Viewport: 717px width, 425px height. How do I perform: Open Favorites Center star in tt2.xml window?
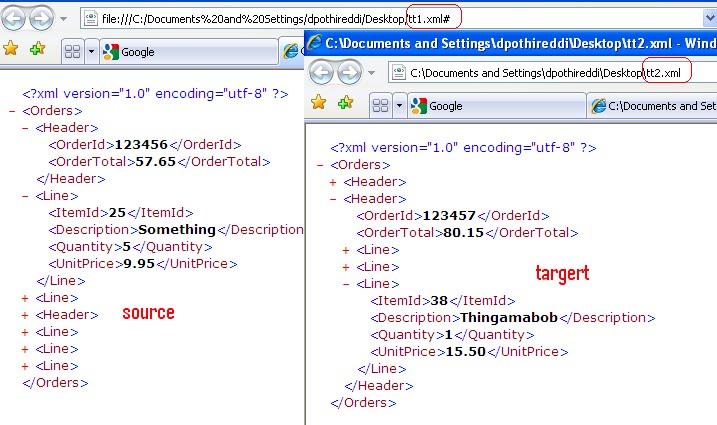(x=319, y=102)
